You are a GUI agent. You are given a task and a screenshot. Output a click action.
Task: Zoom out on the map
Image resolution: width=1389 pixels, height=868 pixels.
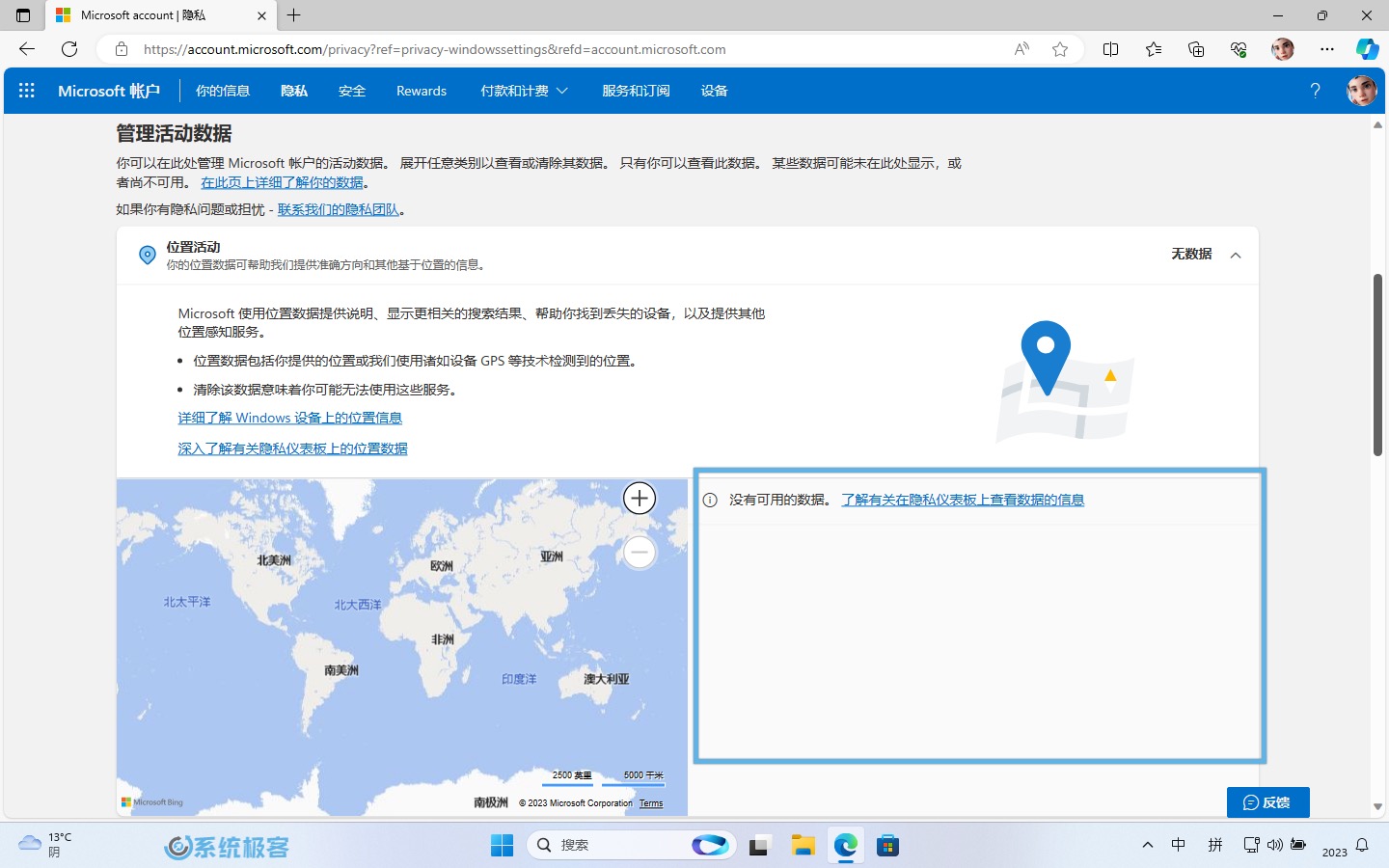(x=640, y=553)
